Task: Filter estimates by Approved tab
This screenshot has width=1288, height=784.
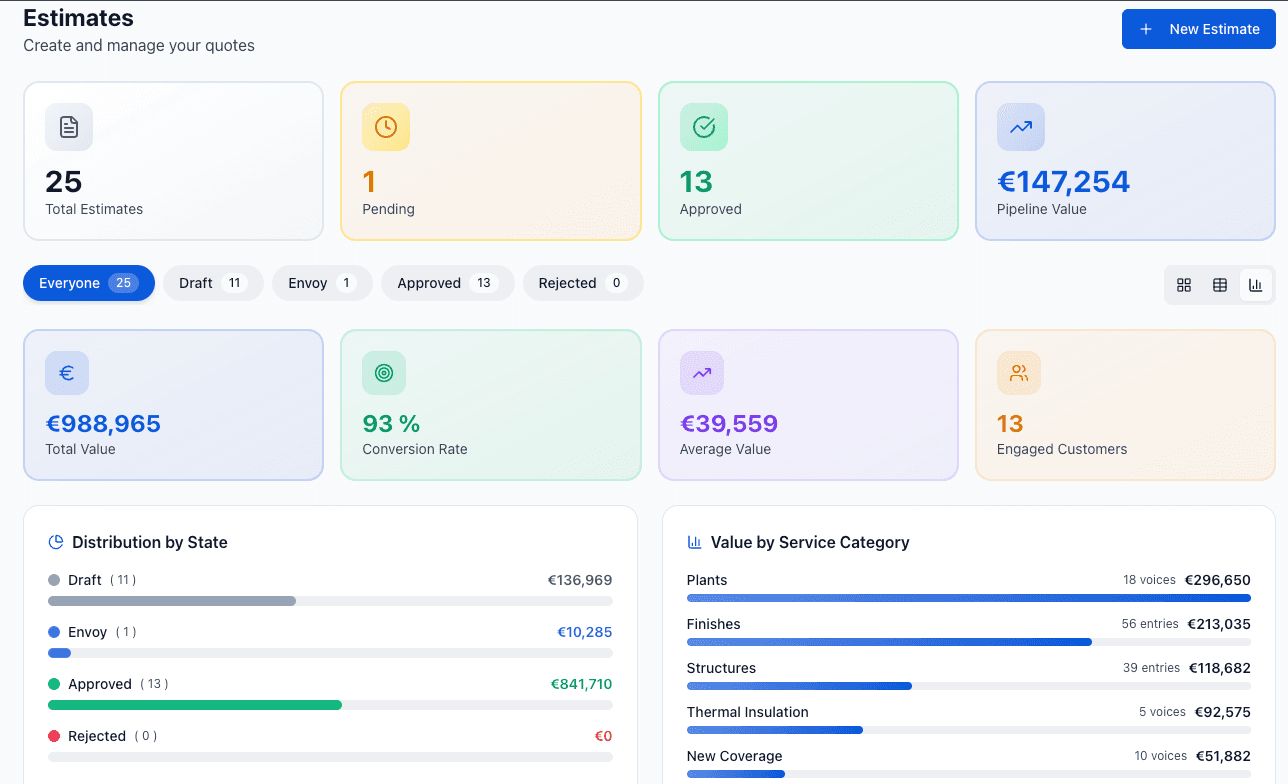Action: tap(448, 283)
